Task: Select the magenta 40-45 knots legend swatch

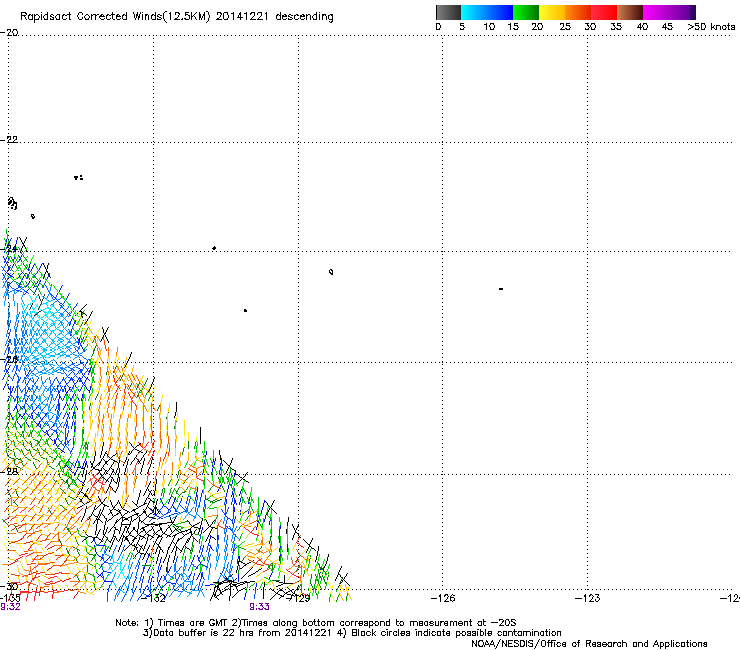Action: coord(656,12)
